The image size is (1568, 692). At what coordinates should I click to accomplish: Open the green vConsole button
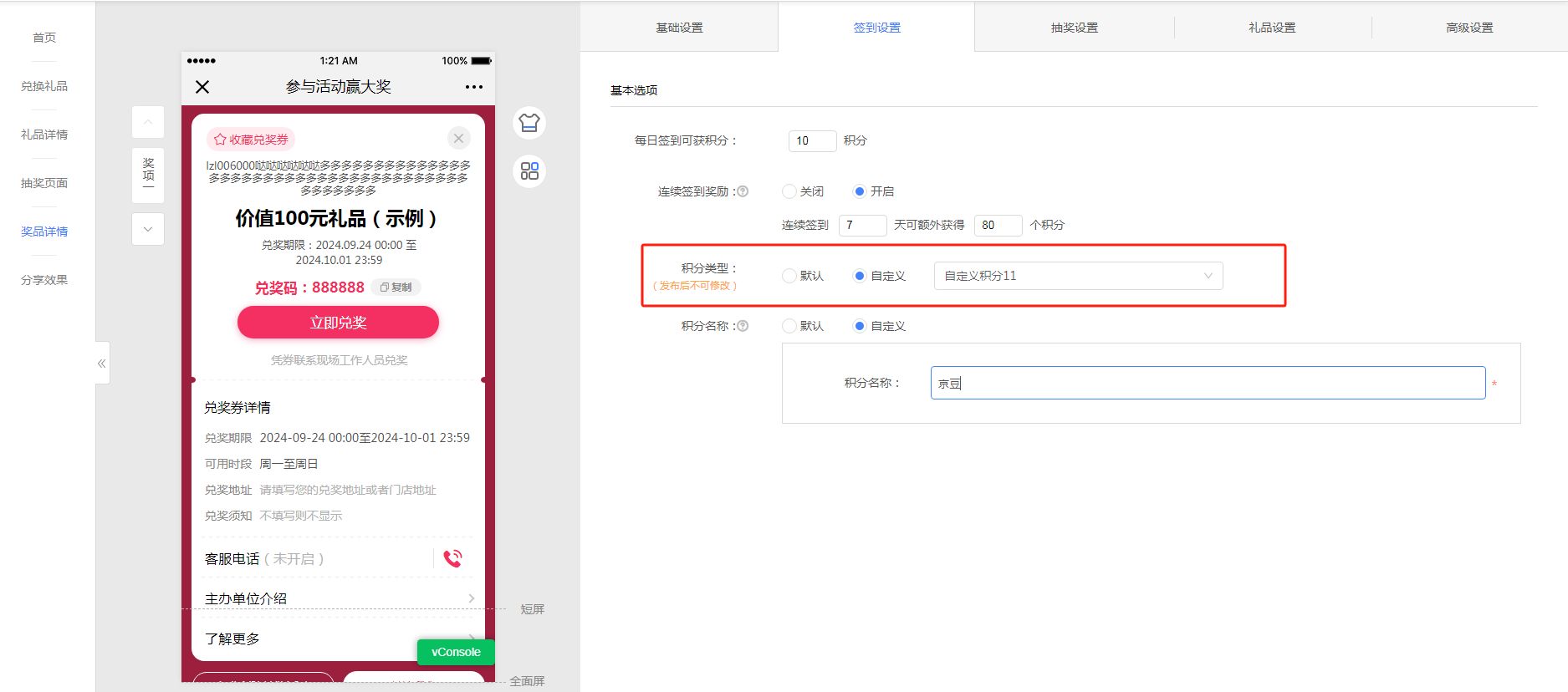(456, 652)
